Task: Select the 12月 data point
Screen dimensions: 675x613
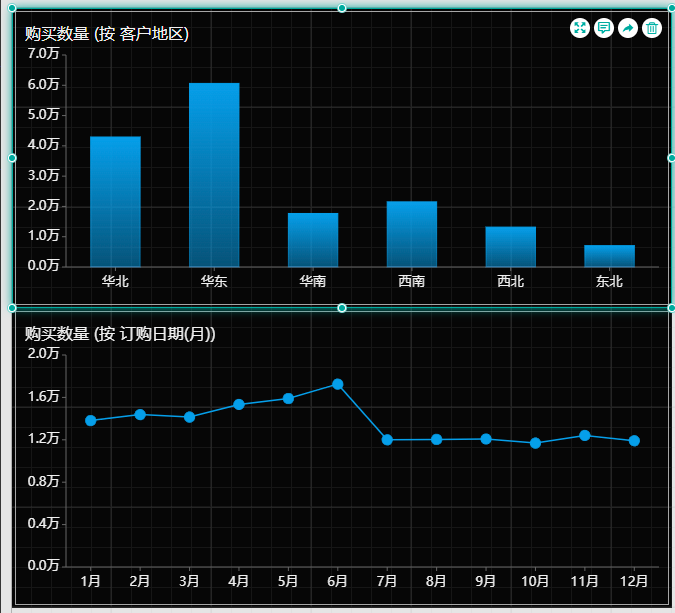Action: pyautogui.click(x=634, y=441)
